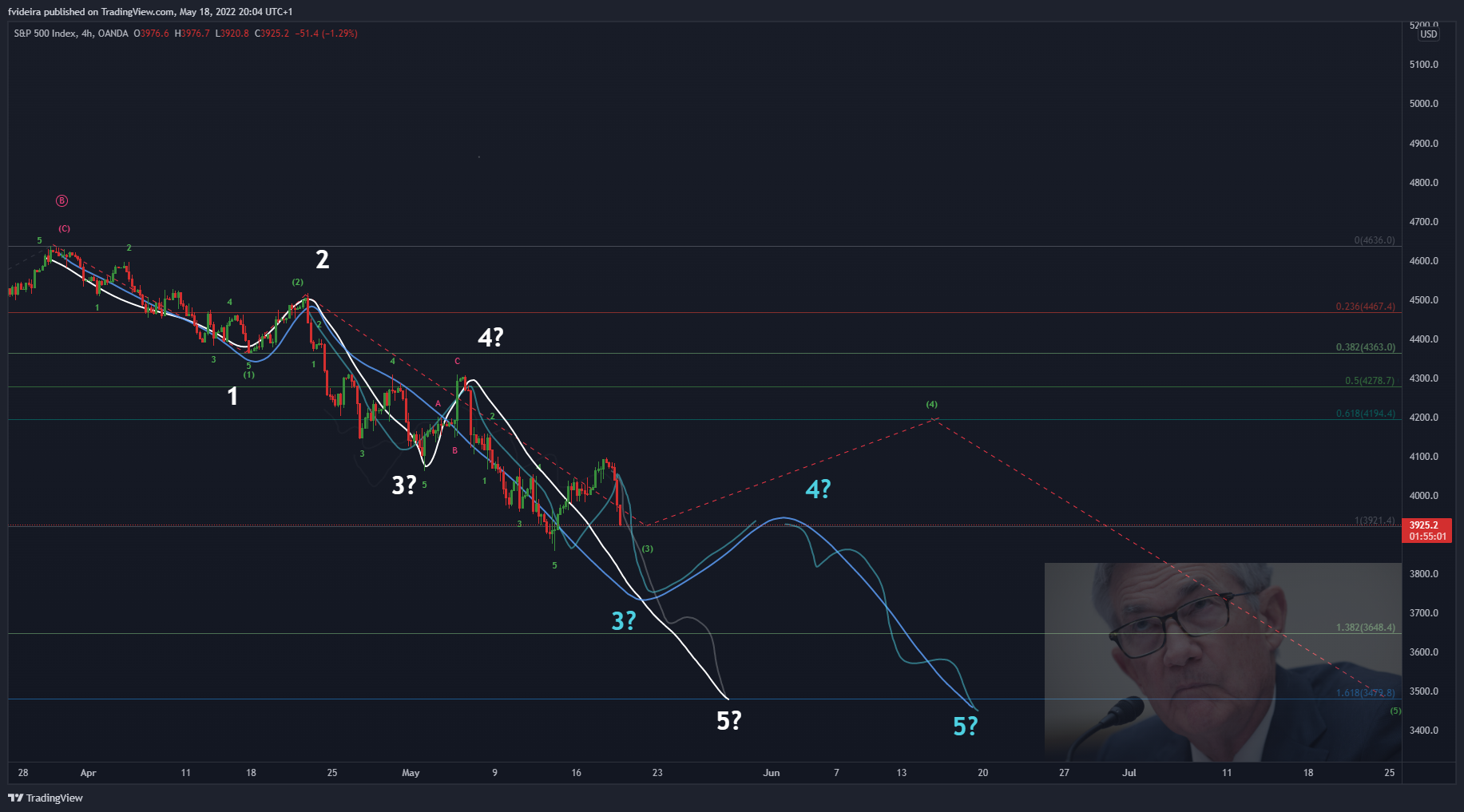
Task: Click the 3400.0 price axis label
Action: tap(1424, 731)
